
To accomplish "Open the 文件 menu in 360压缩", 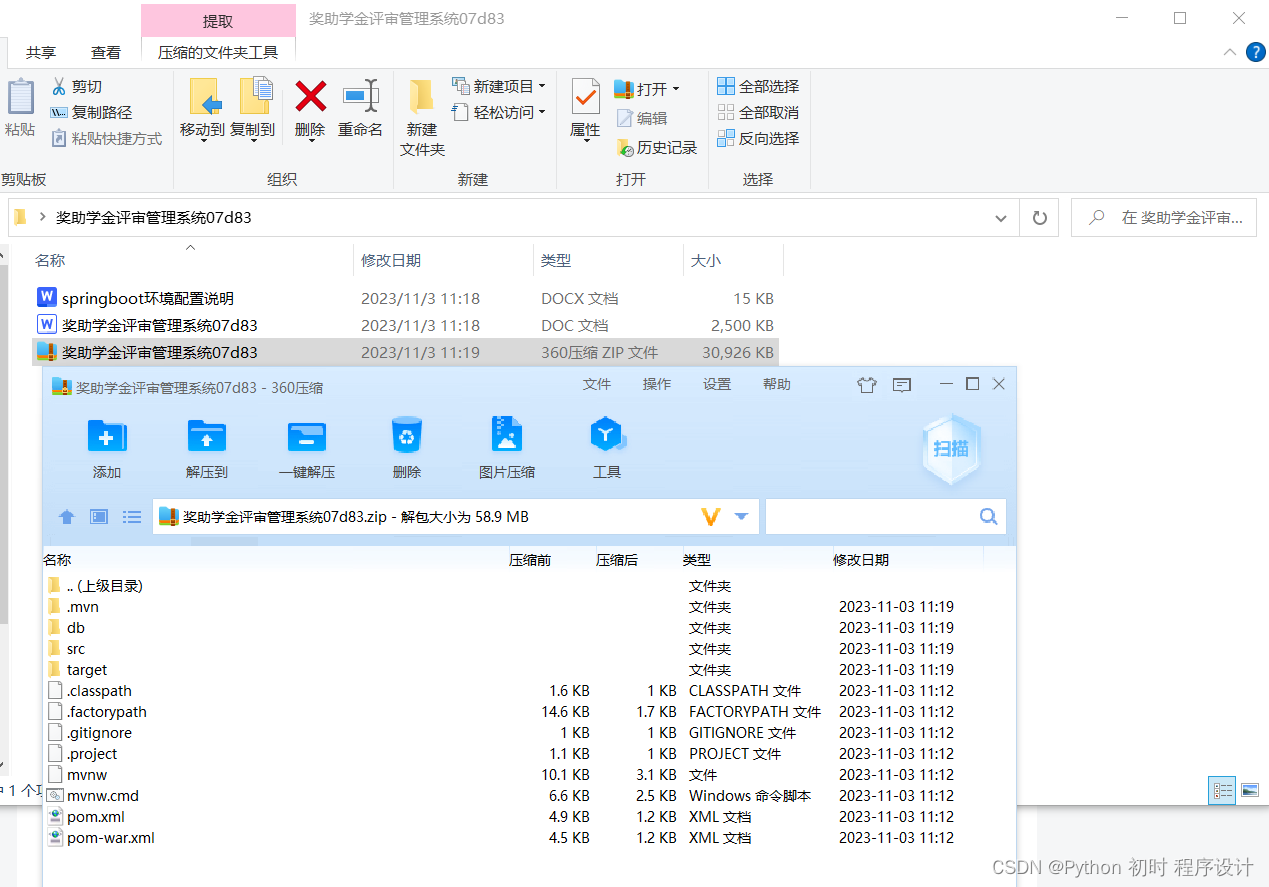I will pos(597,384).
